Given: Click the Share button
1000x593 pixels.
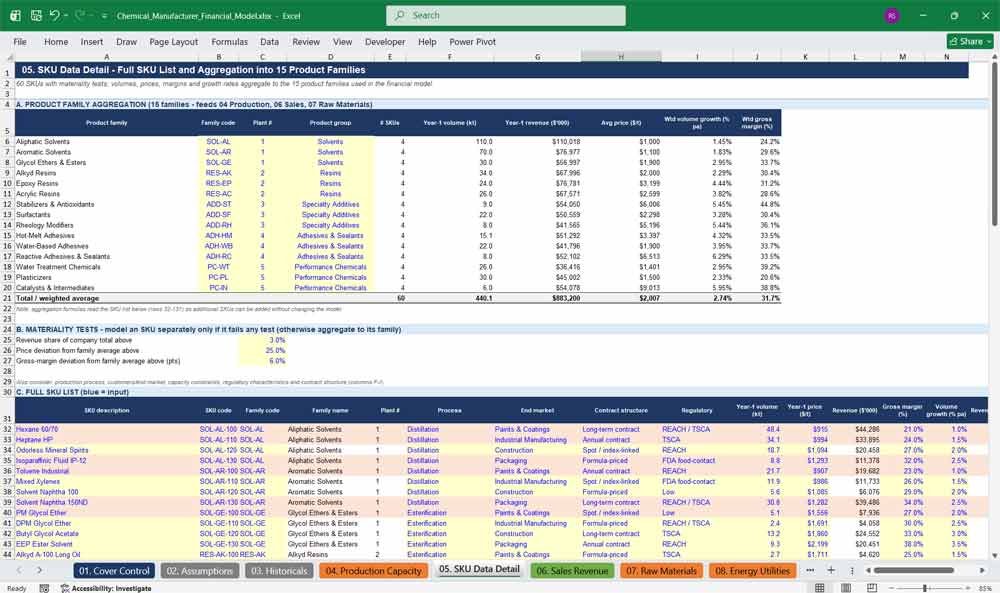Looking at the screenshot, I should pos(970,41).
